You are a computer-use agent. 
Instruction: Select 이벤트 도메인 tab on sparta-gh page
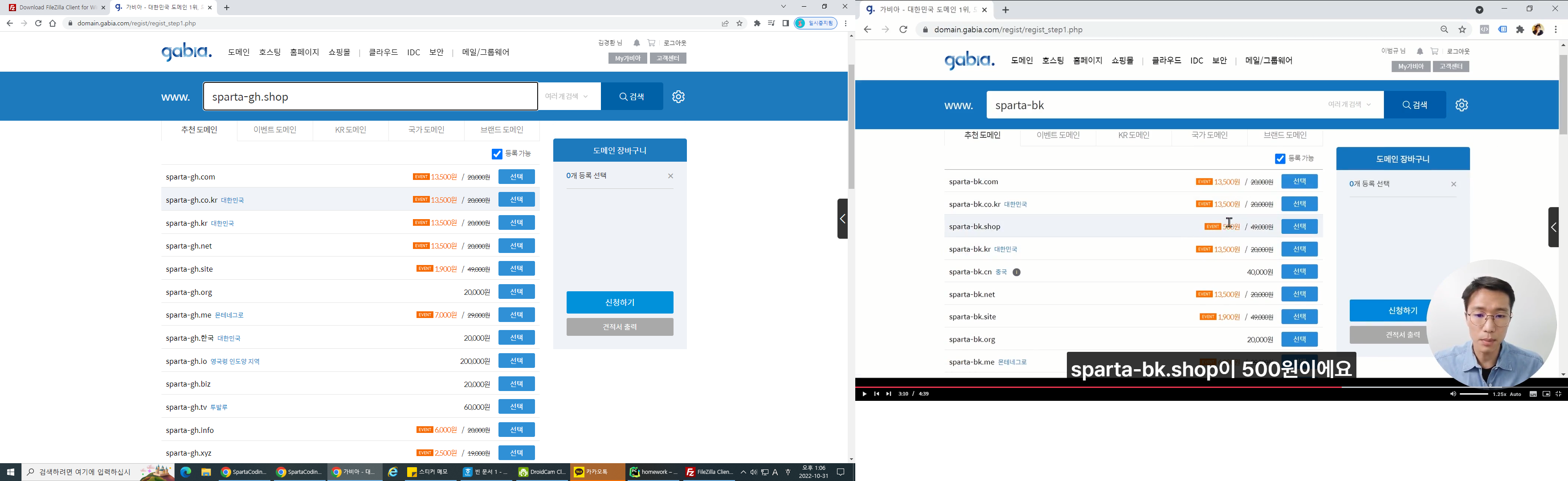(x=275, y=130)
